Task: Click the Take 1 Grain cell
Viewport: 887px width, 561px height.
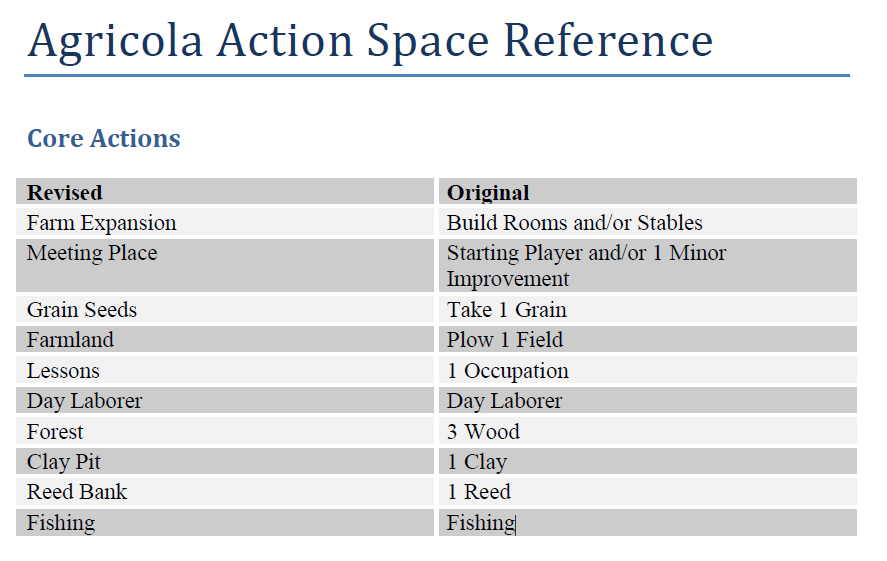Action: pos(648,309)
